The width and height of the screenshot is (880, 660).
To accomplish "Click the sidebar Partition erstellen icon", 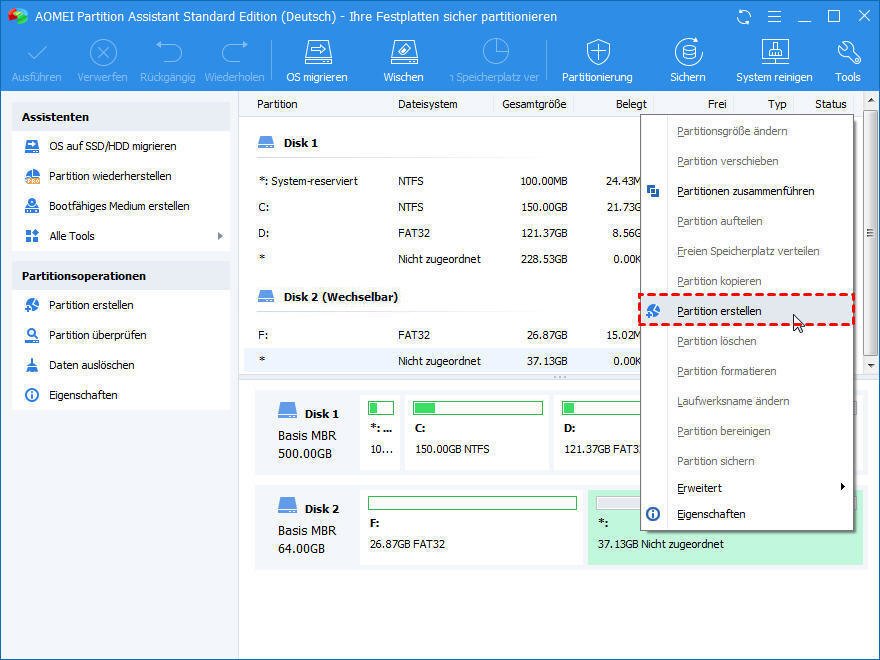I will [x=32, y=305].
